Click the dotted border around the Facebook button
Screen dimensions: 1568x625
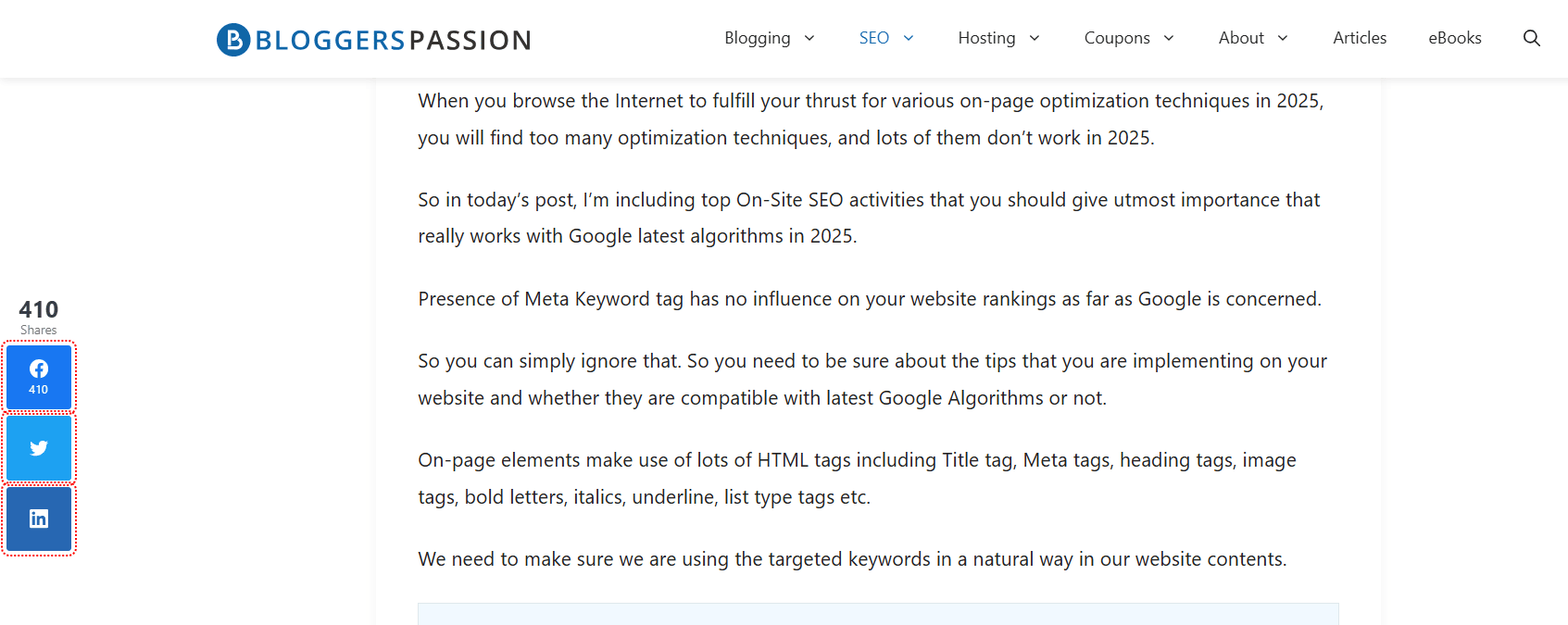38,348
